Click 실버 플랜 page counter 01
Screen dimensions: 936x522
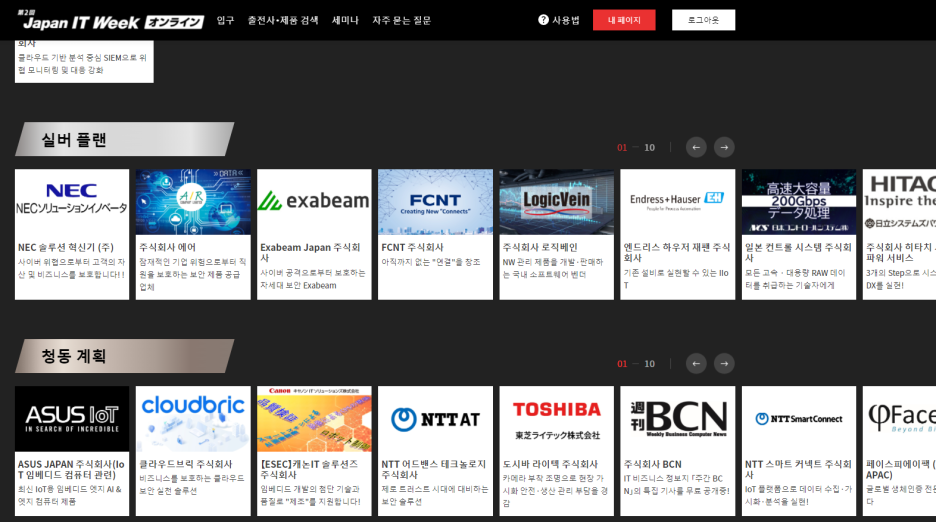pos(622,148)
